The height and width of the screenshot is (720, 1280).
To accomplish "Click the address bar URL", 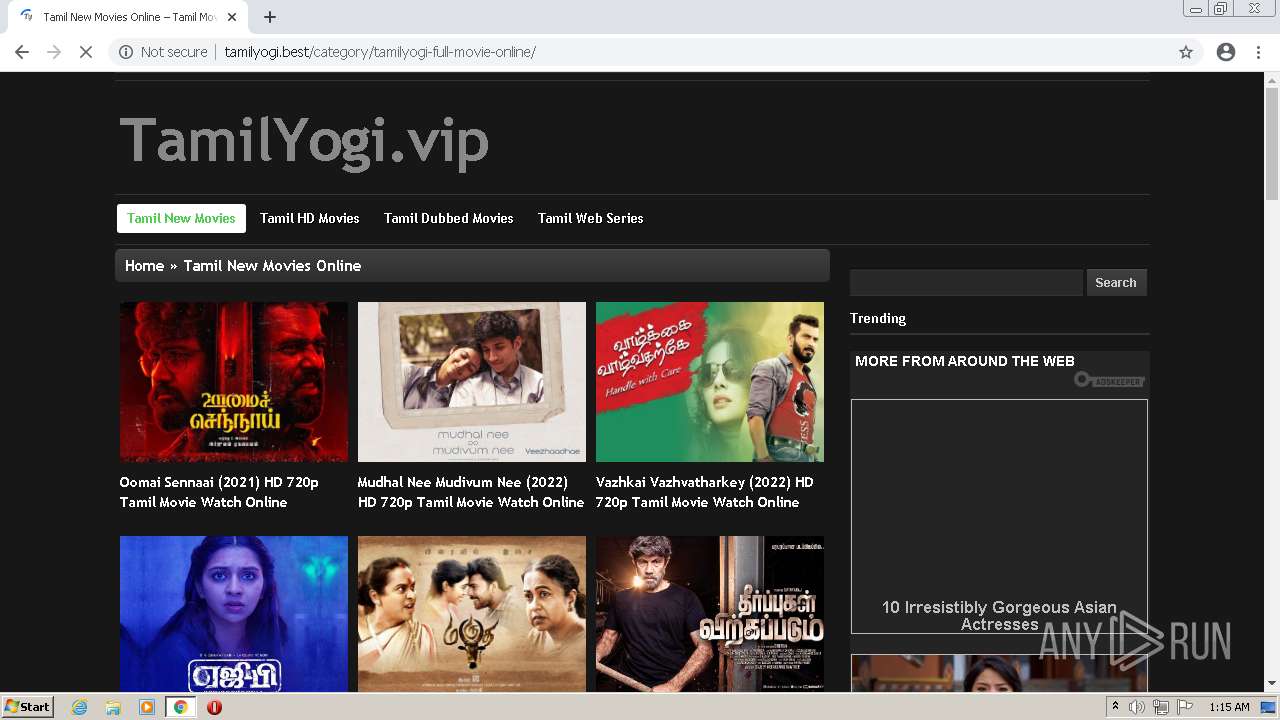I will pyautogui.click(x=380, y=52).
